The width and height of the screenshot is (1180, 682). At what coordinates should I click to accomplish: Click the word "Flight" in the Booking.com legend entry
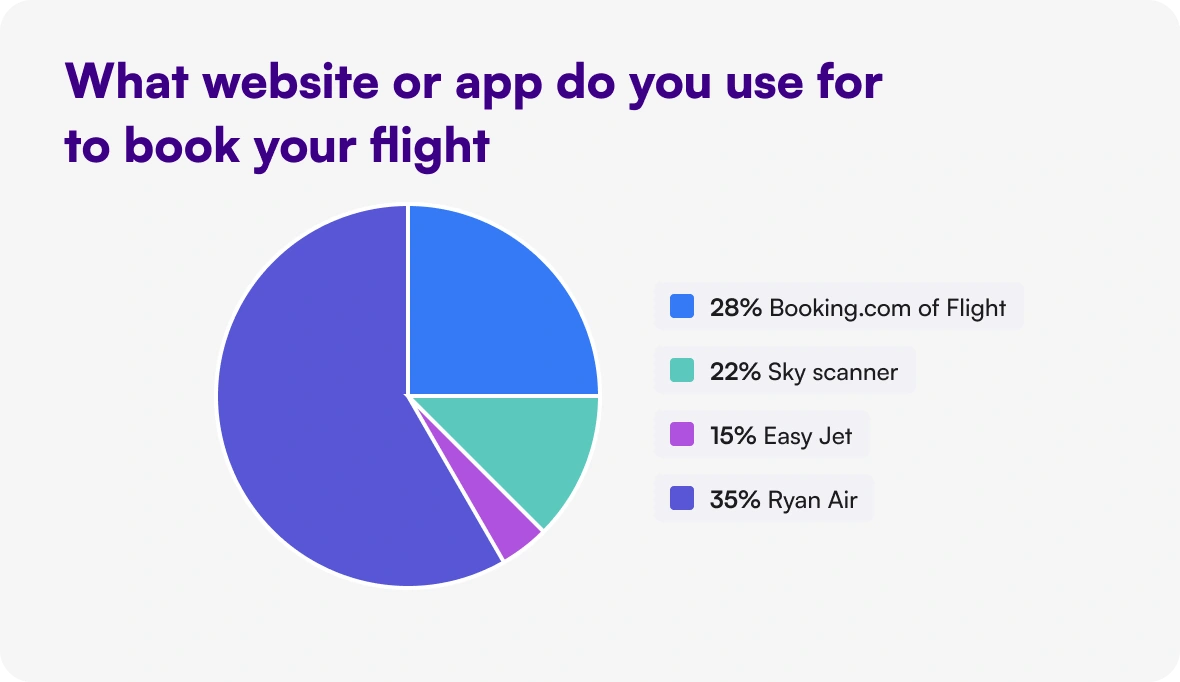coord(975,307)
